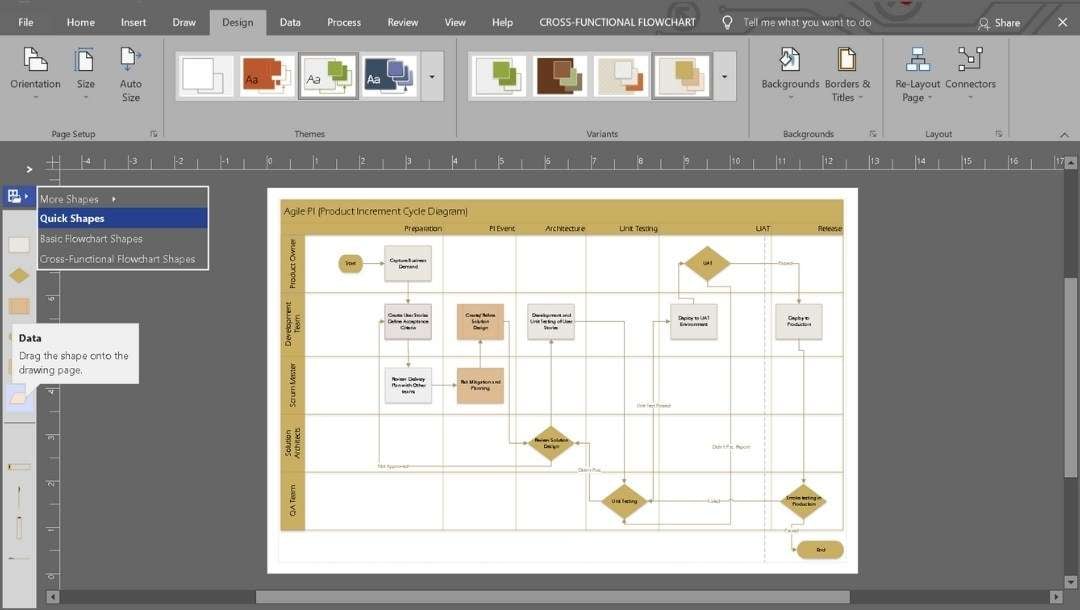Open the More Shapes menu entry
The height and width of the screenshot is (610, 1080).
click(70, 198)
